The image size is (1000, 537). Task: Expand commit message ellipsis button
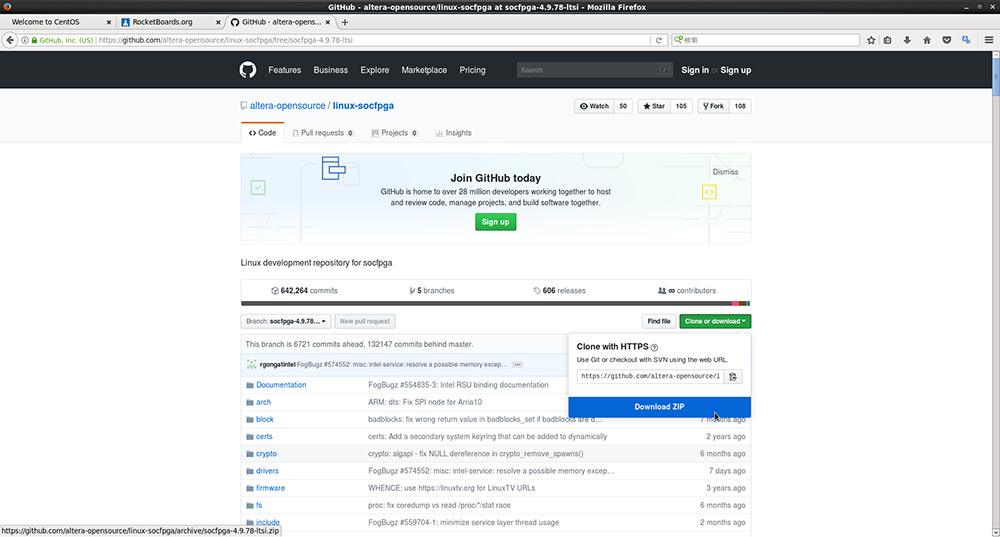click(x=517, y=365)
